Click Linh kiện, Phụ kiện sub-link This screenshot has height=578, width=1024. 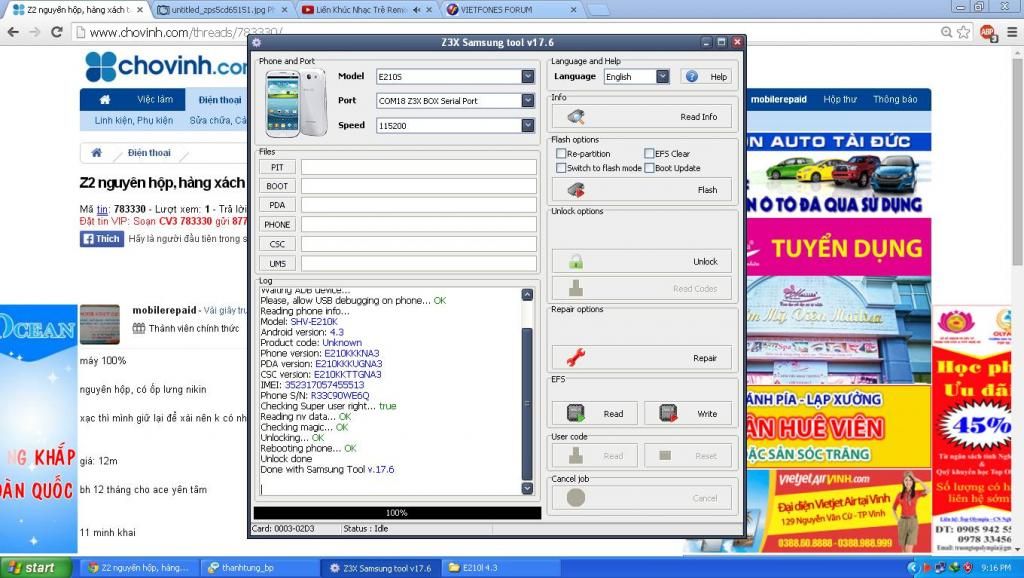click(134, 120)
